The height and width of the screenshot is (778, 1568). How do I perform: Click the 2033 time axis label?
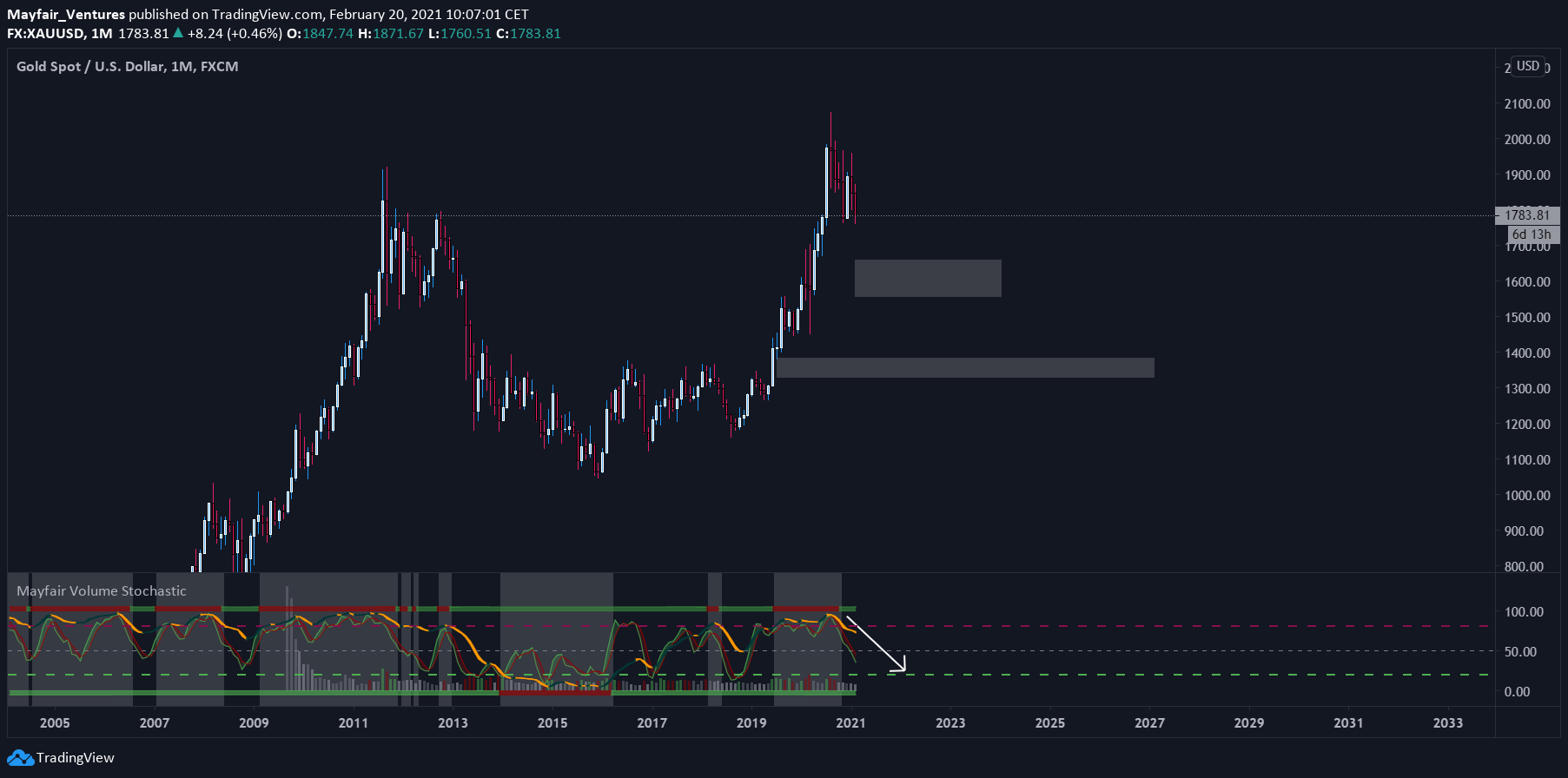[x=1448, y=723]
